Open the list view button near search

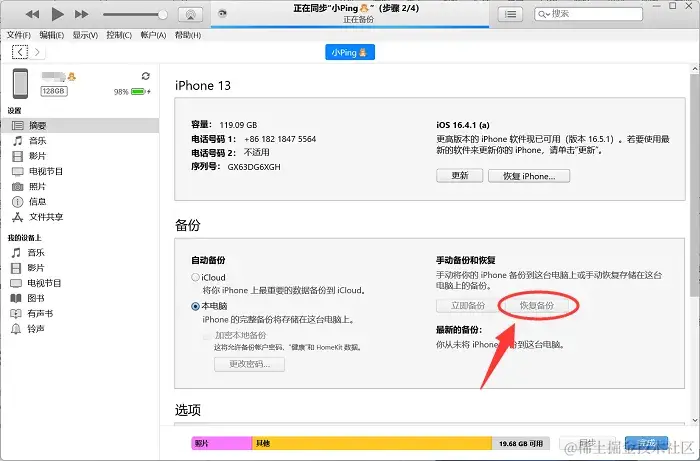[510, 14]
